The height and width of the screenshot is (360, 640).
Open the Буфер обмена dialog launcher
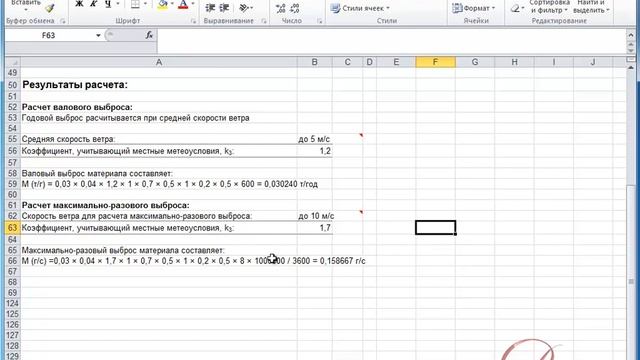point(63,21)
